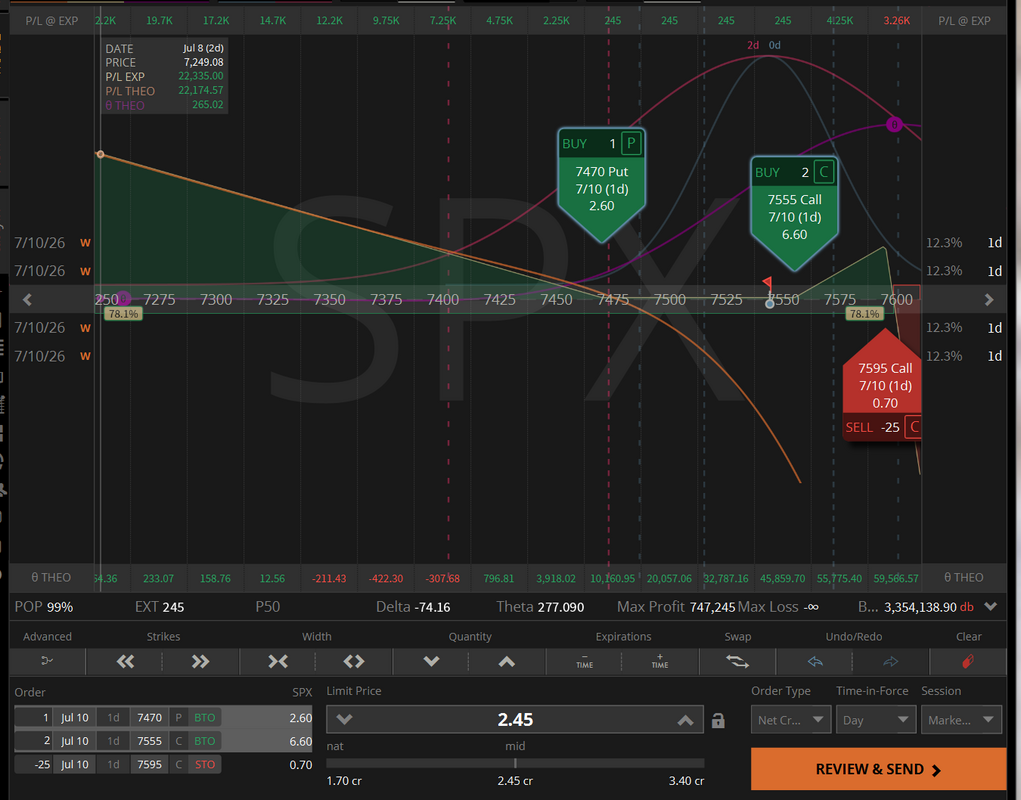Open the Session dropdown
This screenshot has width=1021, height=800.
point(961,720)
